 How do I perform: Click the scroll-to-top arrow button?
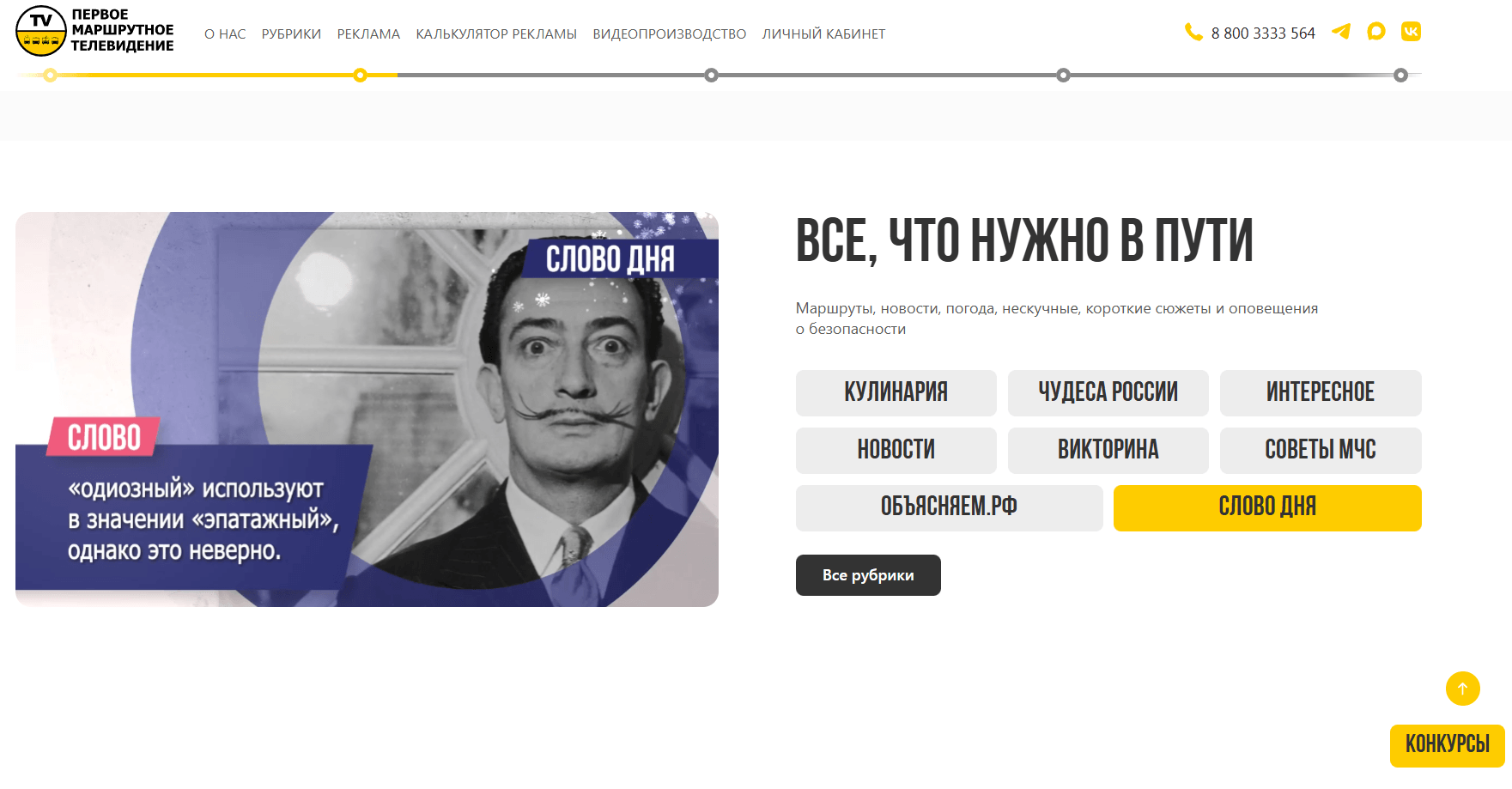tap(1462, 689)
